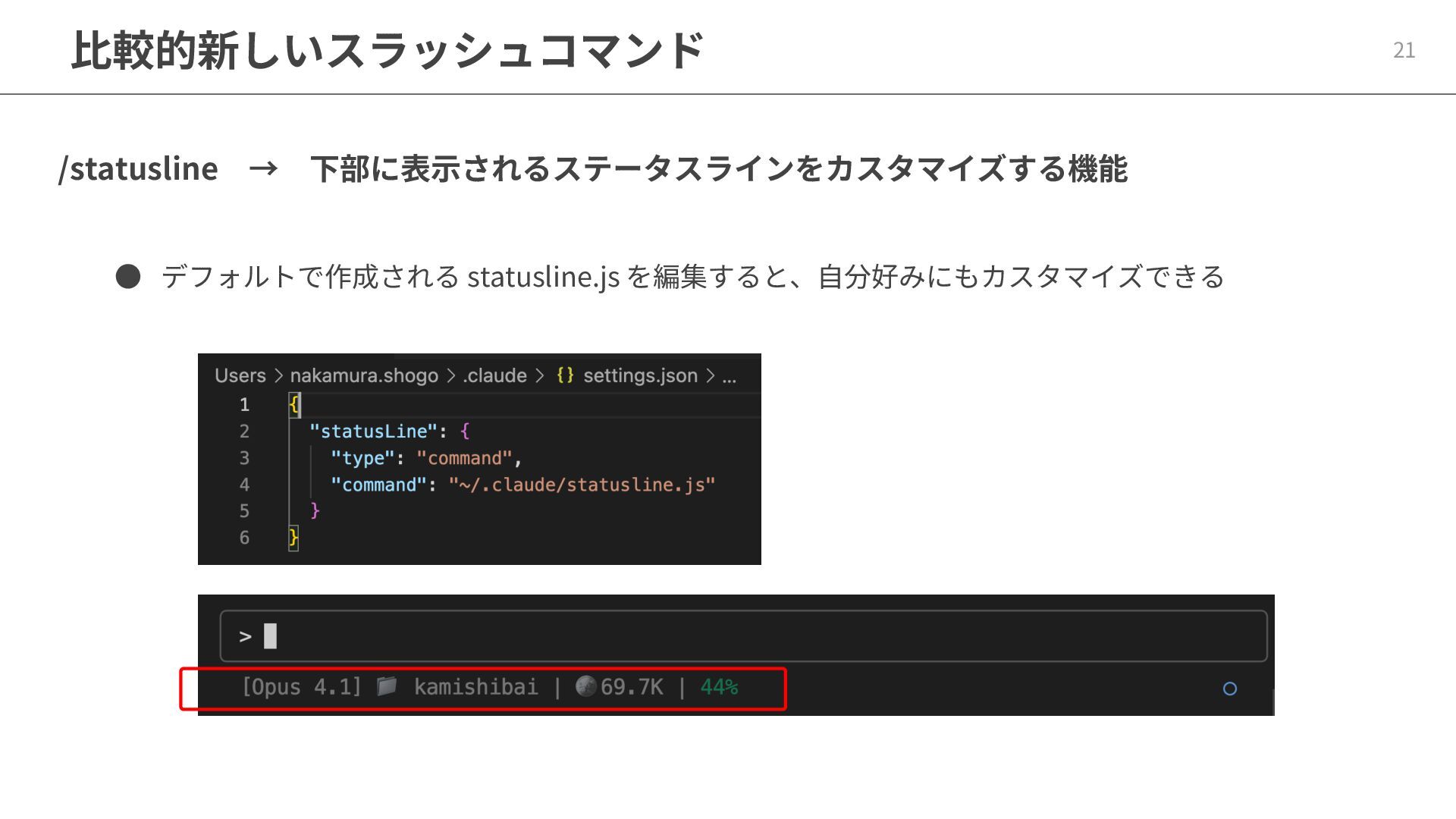The width and height of the screenshot is (1456, 819).
Task: Click the "command" value on line 3
Action: [x=464, y=458]
